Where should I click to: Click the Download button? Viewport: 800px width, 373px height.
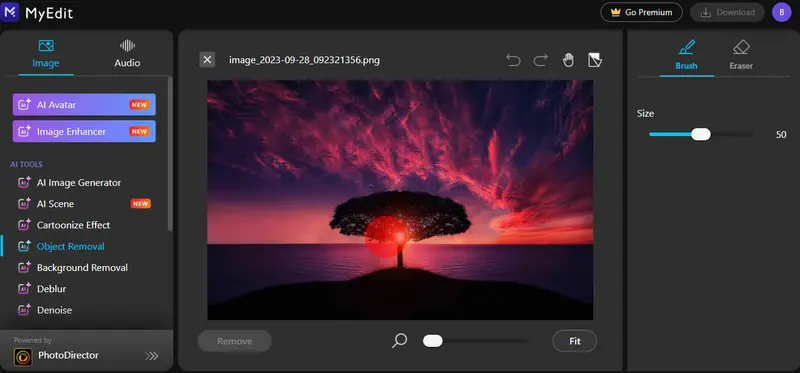coord(728,12)
